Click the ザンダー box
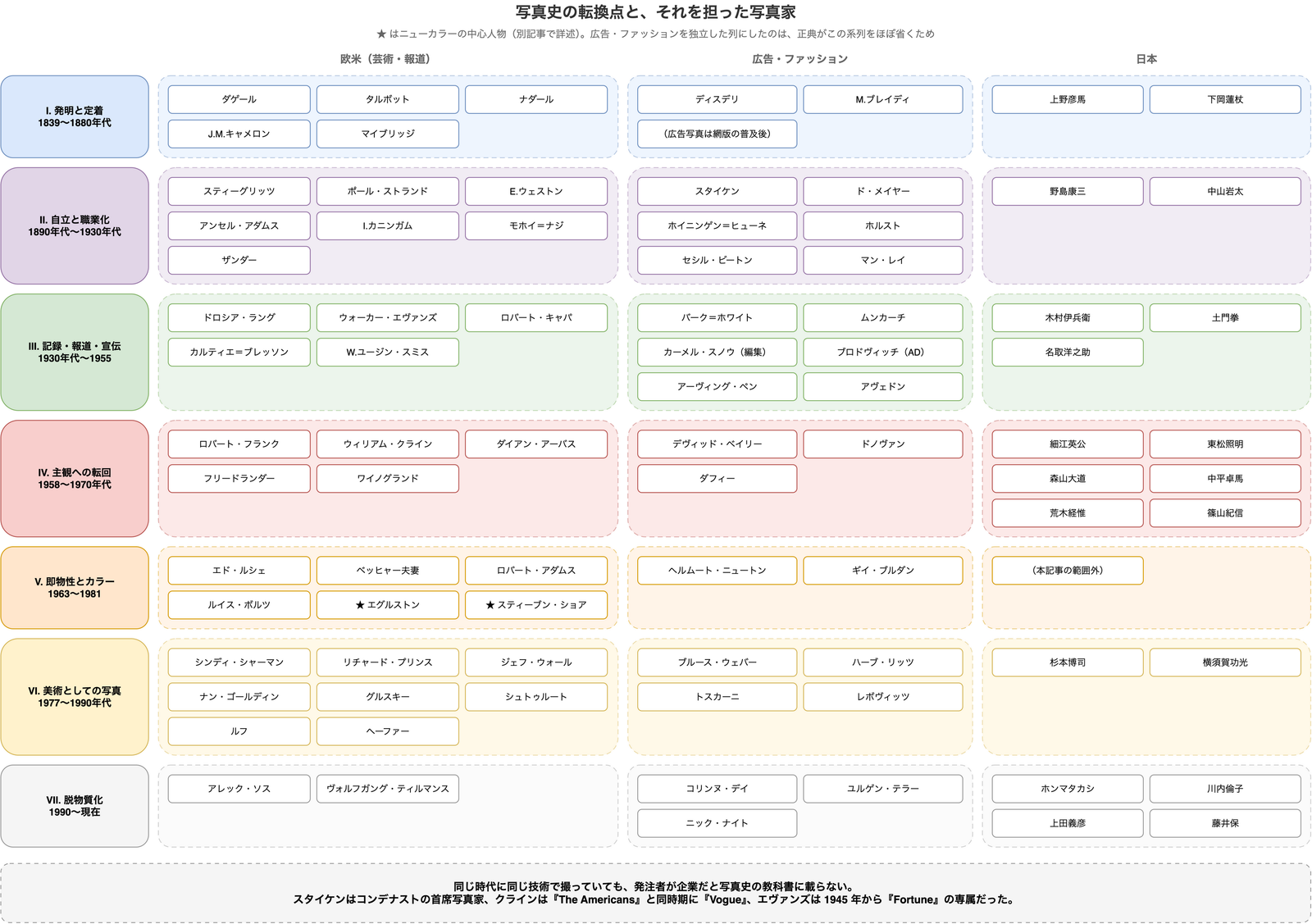Image resolution: width=1312 pixels, height=924 pixels. click(x=239, y=260)
